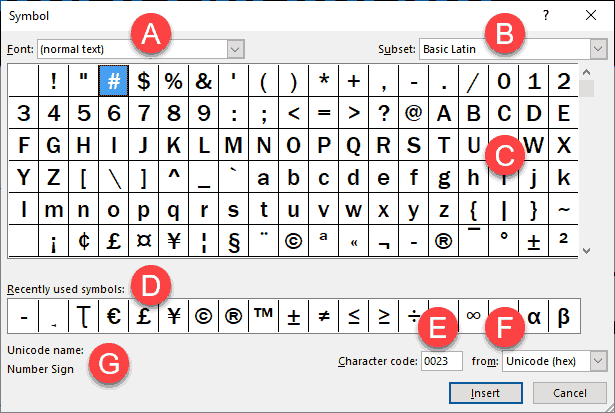The height and width of the screenshot is (413, 615).
Task: Pick the digit 7 symbol
Action: (144, 113)
